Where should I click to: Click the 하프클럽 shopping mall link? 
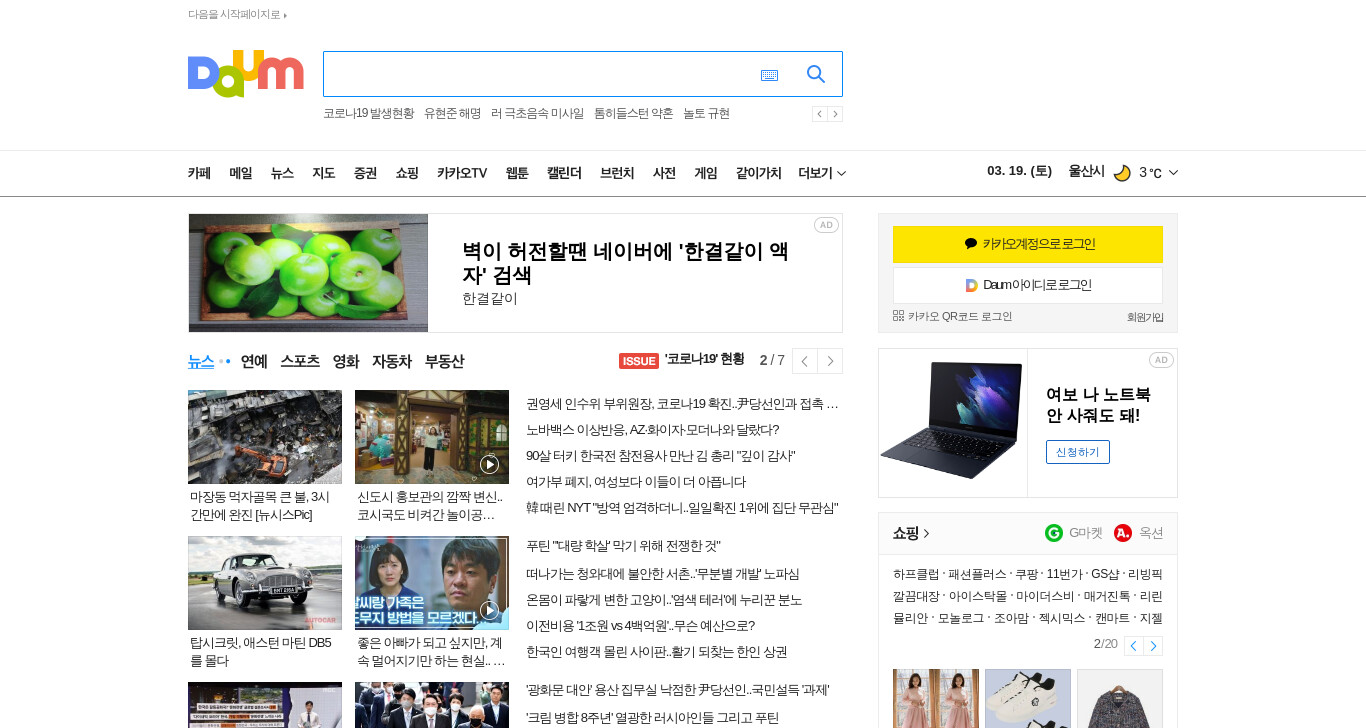click(916, 574)
